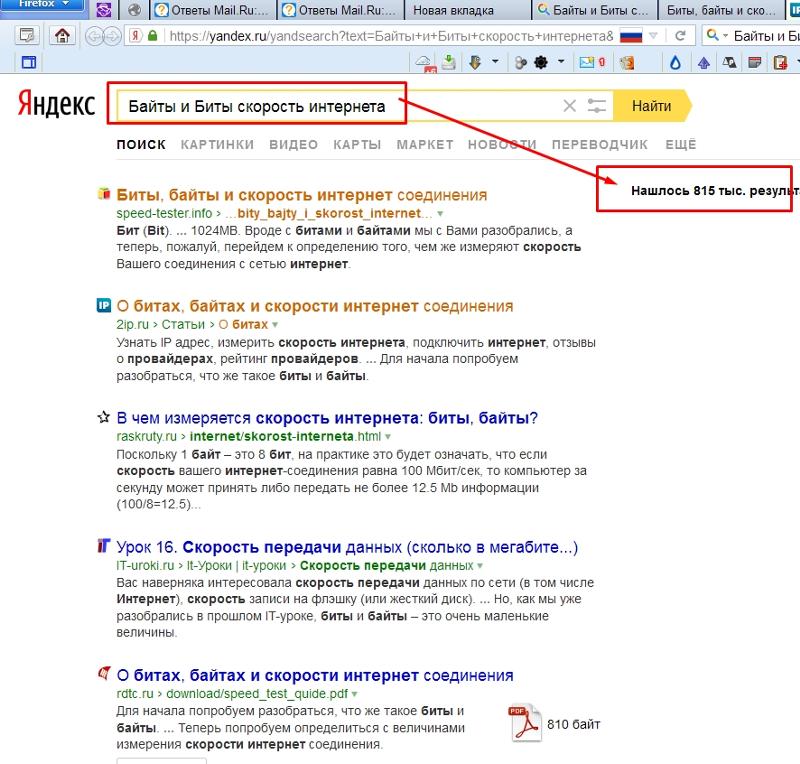Image resolution: width=800 pixels, height=764 pixels.
Task: Click the page settings icon left of Home
Action: coord(27,36)
